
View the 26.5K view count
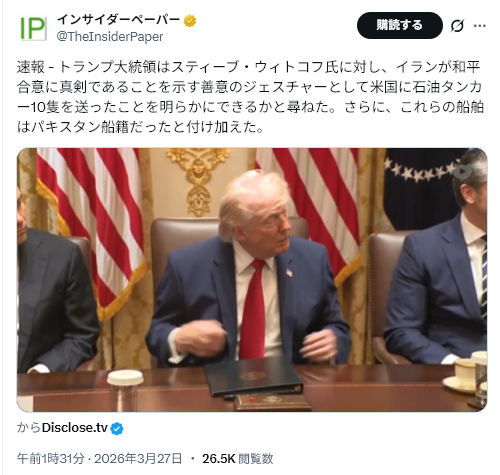click(219, 459)
